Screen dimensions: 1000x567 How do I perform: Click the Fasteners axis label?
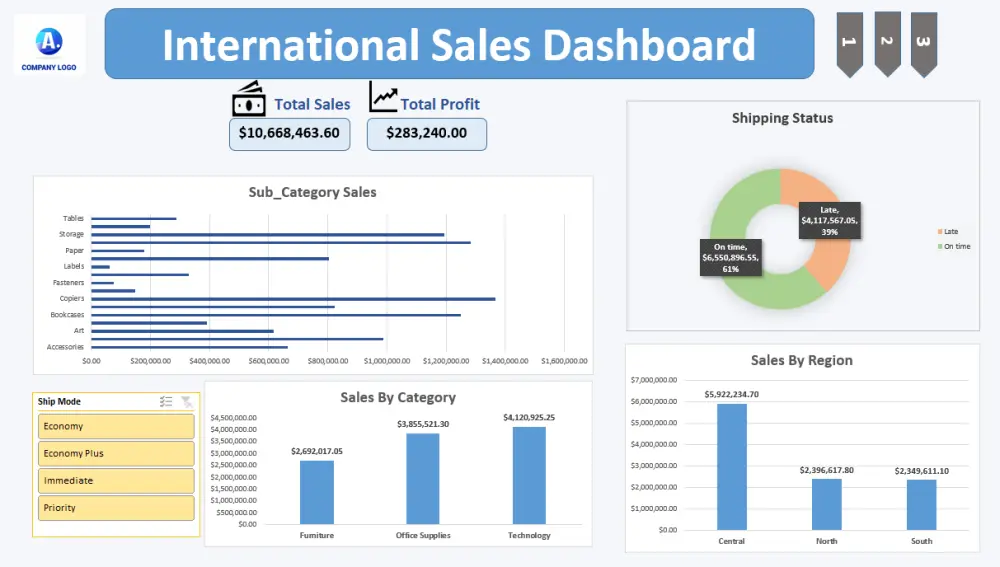68,283
